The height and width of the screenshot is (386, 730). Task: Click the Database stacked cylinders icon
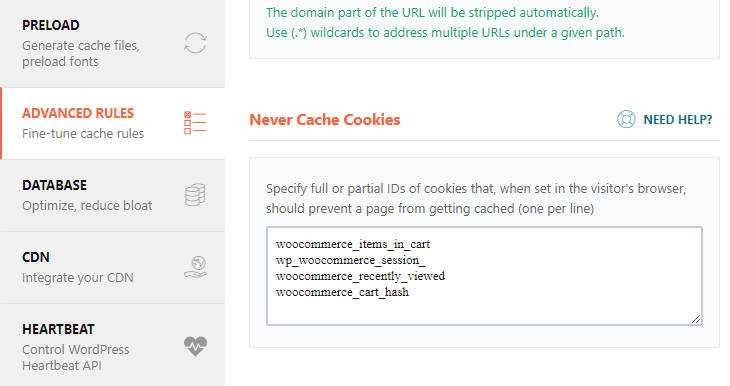[x=195, y=195]
